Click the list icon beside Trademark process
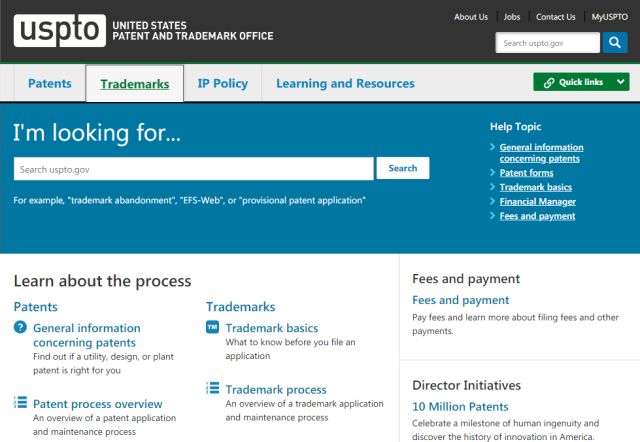Viewport: 640px width, 442px height. [x=212, y=388]
